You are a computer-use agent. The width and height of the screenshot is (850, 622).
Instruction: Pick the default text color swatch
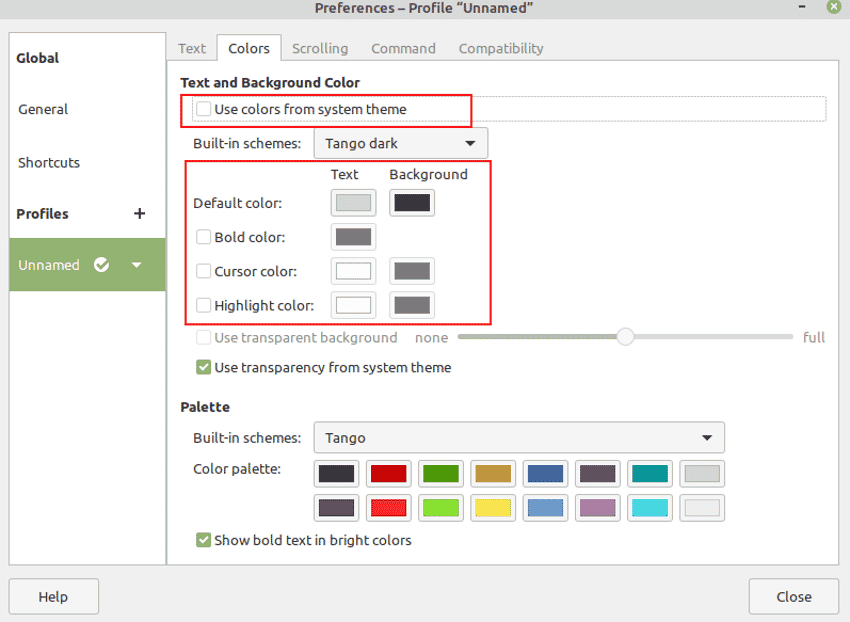coord(353,203)
